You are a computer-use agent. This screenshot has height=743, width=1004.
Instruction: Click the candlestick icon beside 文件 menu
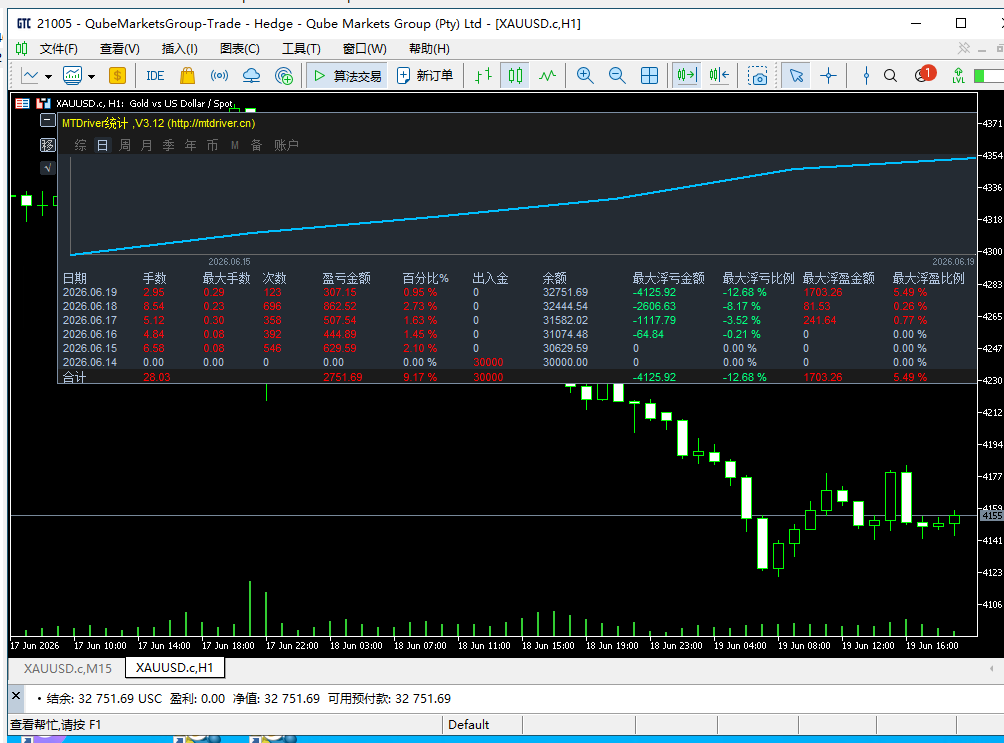[21, 49]
